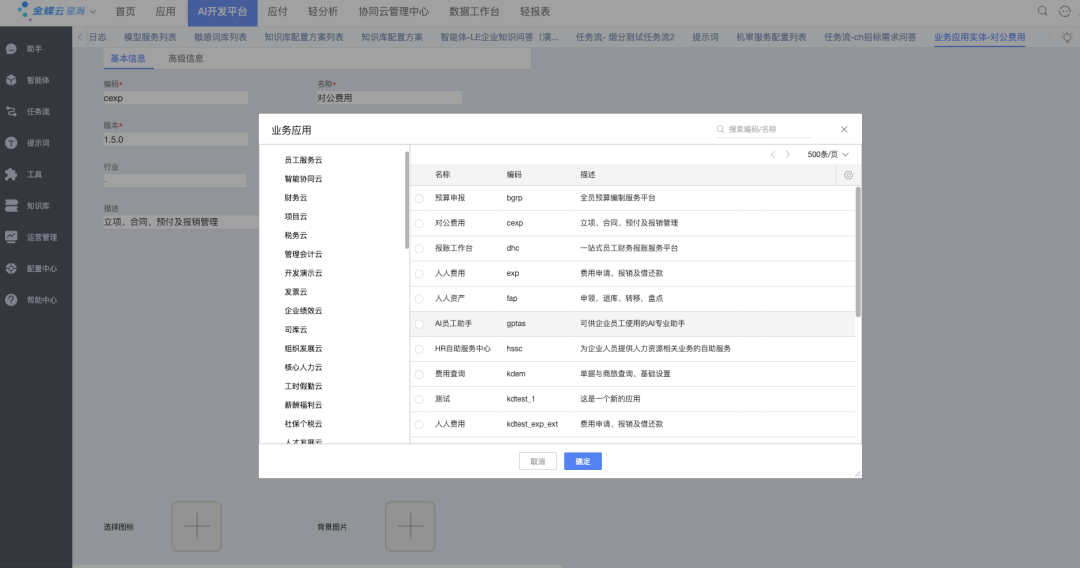Open the 应用 top menu
This screenshot has width=1080, height=568.
click(x=165, y=12)
